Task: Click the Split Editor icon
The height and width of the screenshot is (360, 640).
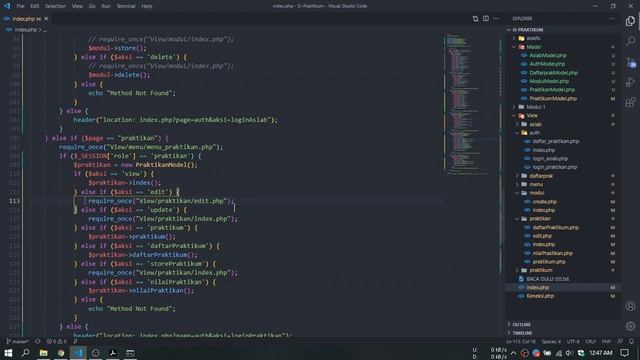Action: click(x=486, y=19)
